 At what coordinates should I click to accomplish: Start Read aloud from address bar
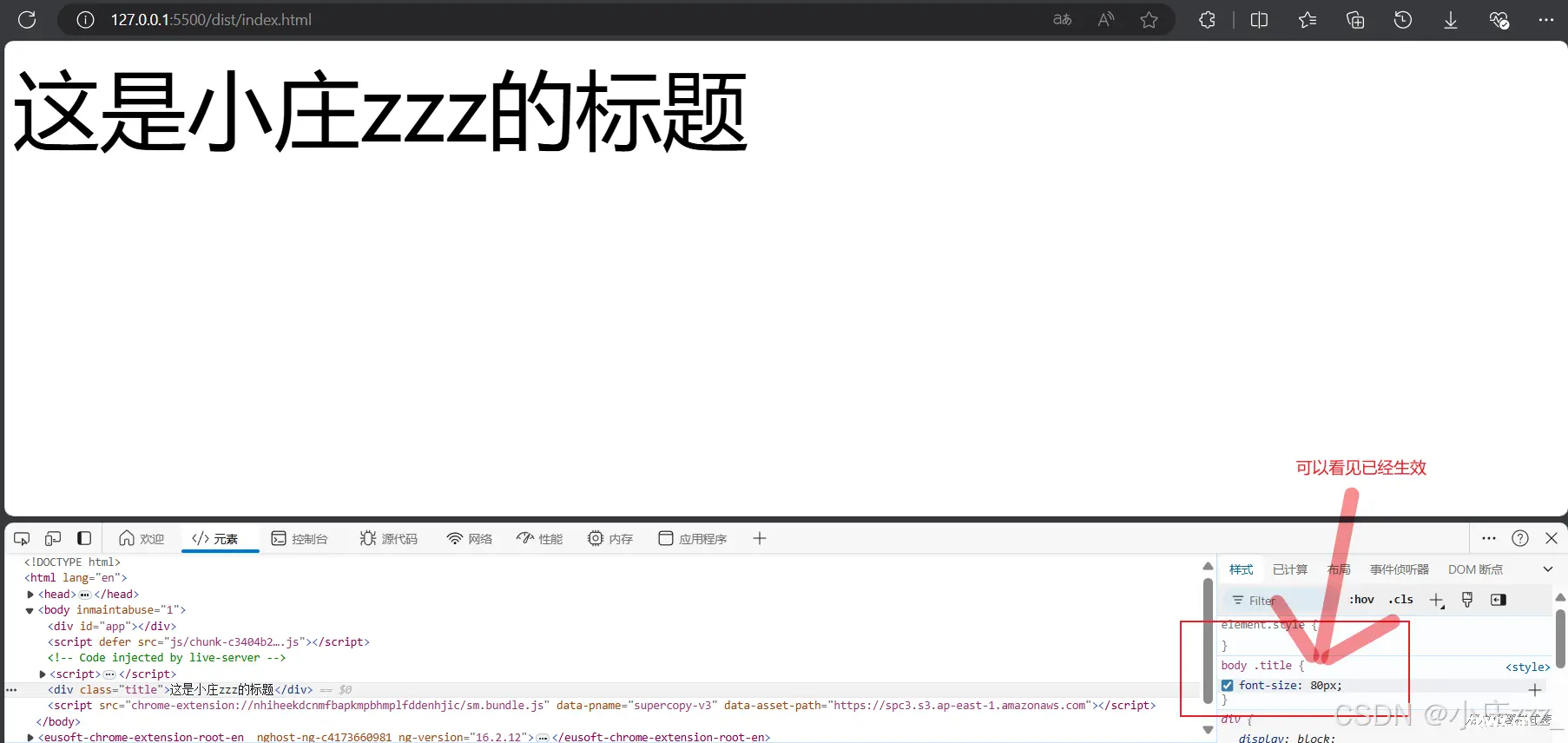point(1105,19)
